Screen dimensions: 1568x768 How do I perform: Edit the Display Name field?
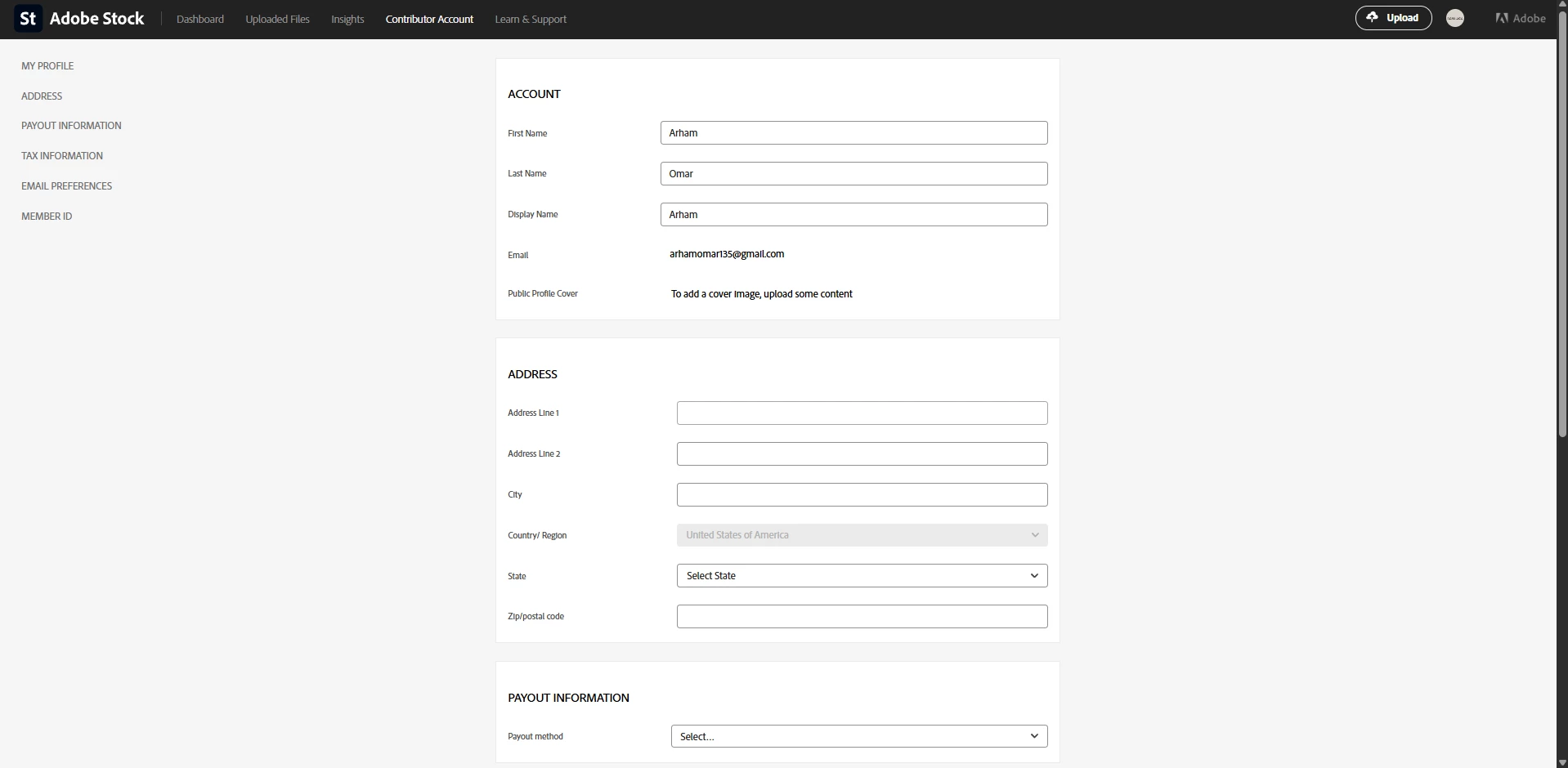[x=853, y=214]
